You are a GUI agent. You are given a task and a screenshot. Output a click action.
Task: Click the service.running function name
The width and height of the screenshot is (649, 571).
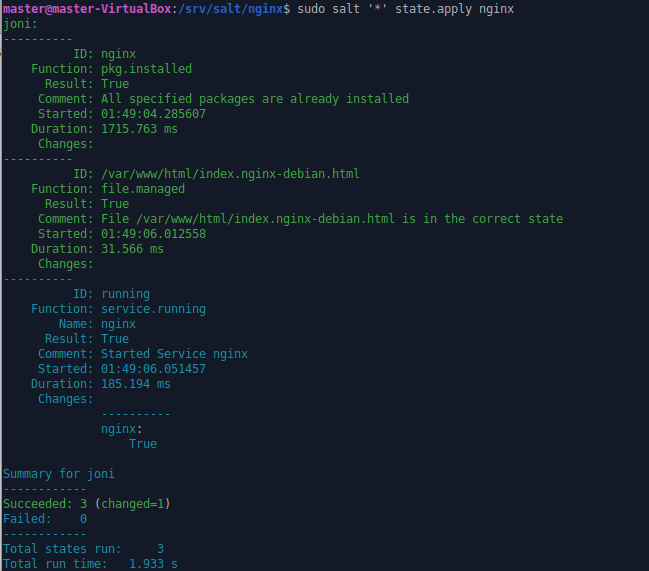153,309
